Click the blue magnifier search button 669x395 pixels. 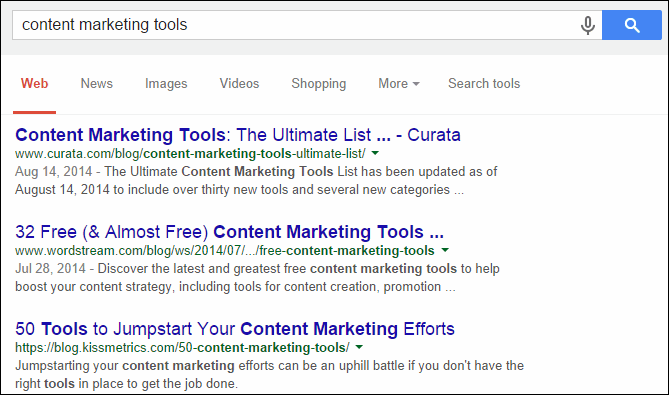pos(632,25)
